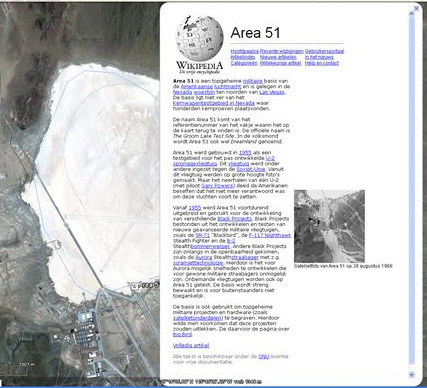Open the Willekeurig artikel link
Screen dimensions: 427x388
tap(280, 63)
